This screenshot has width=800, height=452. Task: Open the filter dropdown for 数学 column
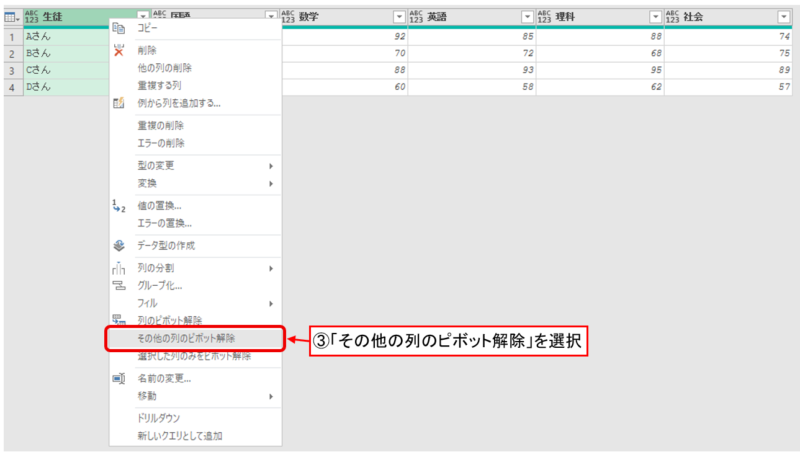pos(400,17)
